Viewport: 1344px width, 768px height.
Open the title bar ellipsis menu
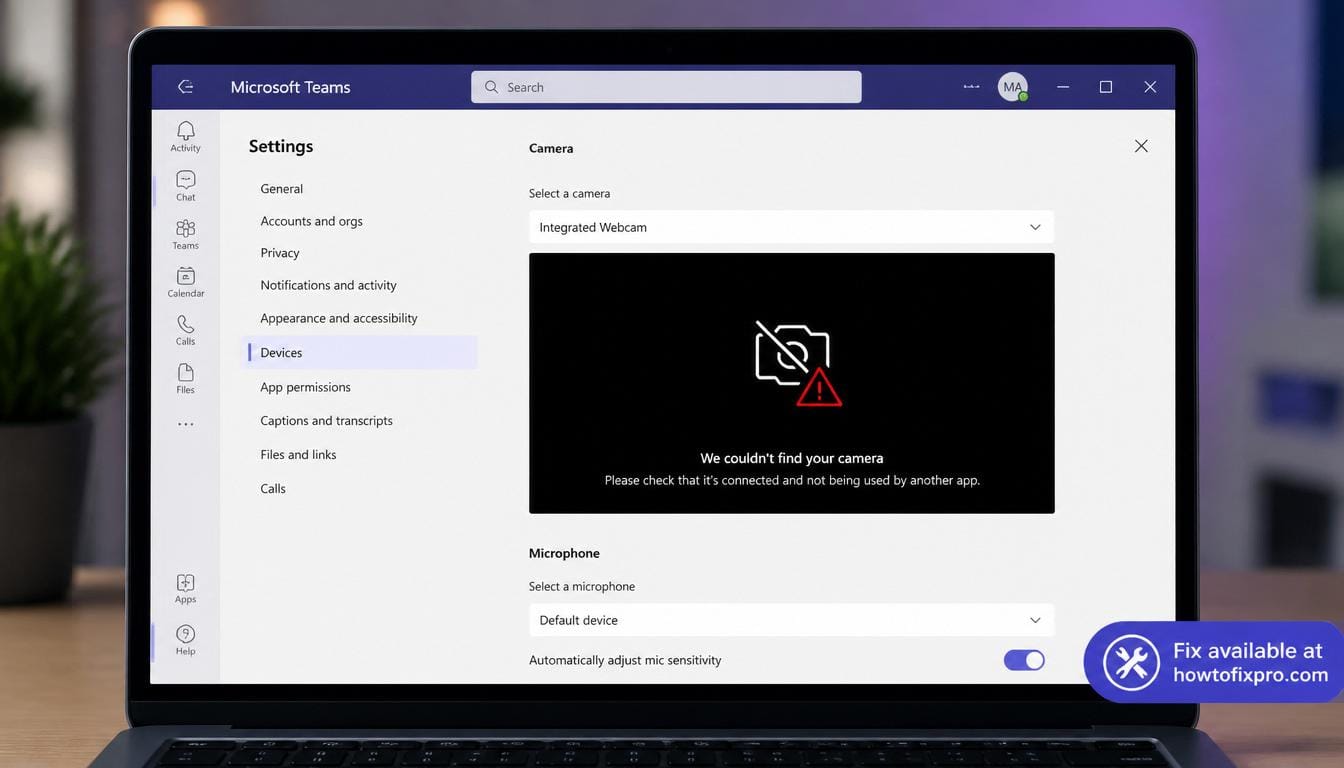[971, 87]
